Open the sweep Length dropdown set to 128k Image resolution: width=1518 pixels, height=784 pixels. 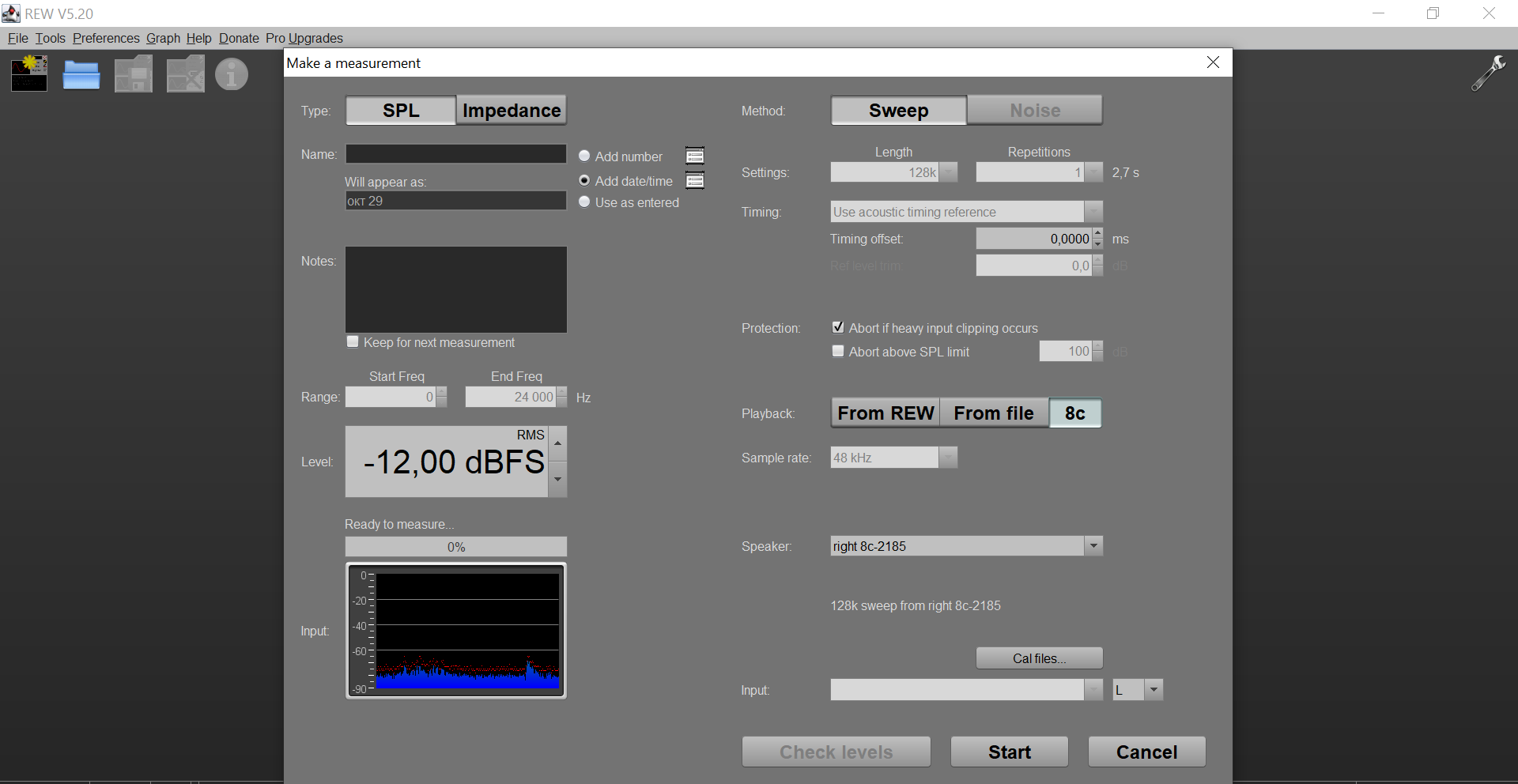coord(949,172)
